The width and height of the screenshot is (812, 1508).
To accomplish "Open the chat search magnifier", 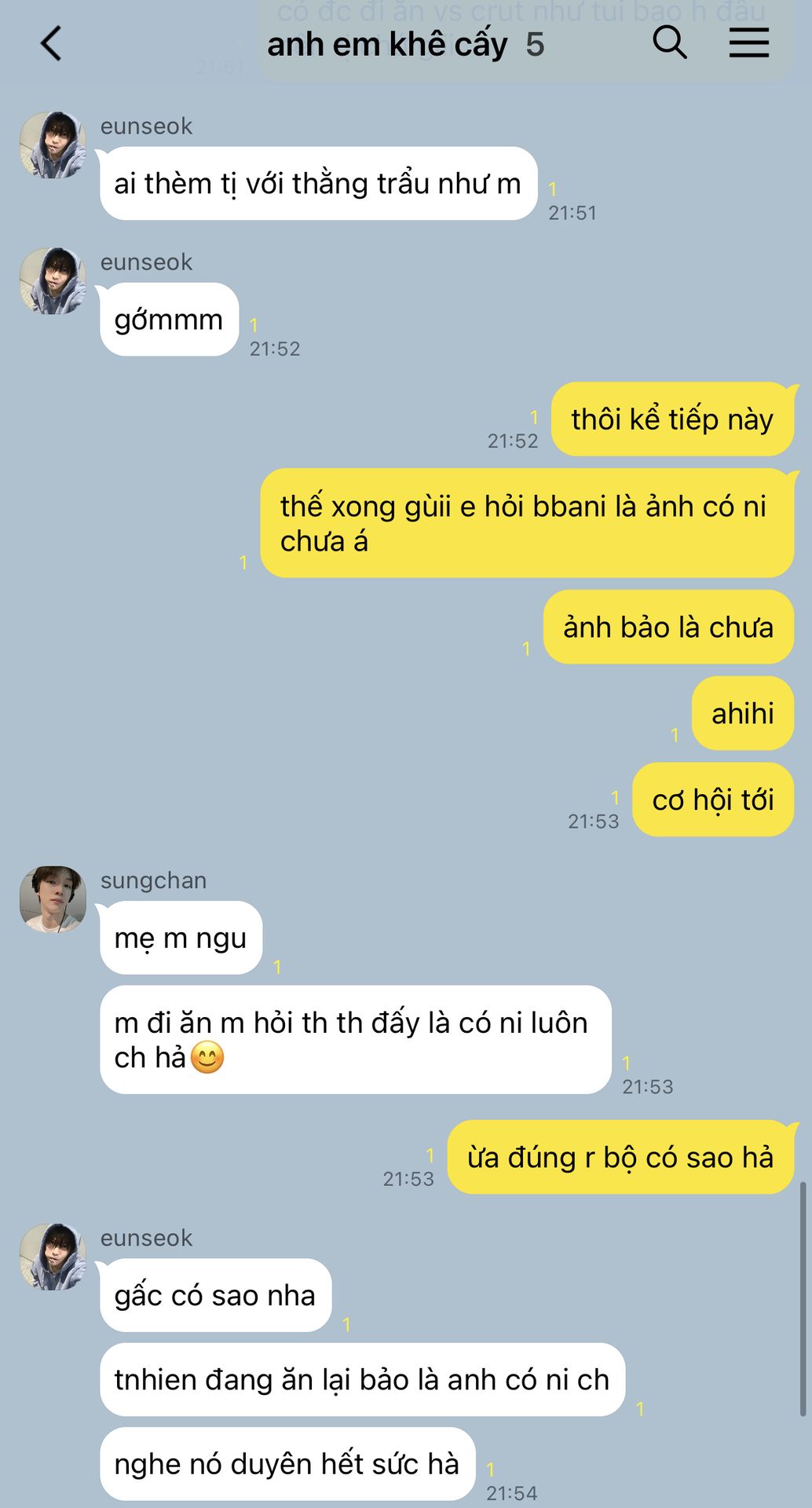I will click(x=670, y=42).
